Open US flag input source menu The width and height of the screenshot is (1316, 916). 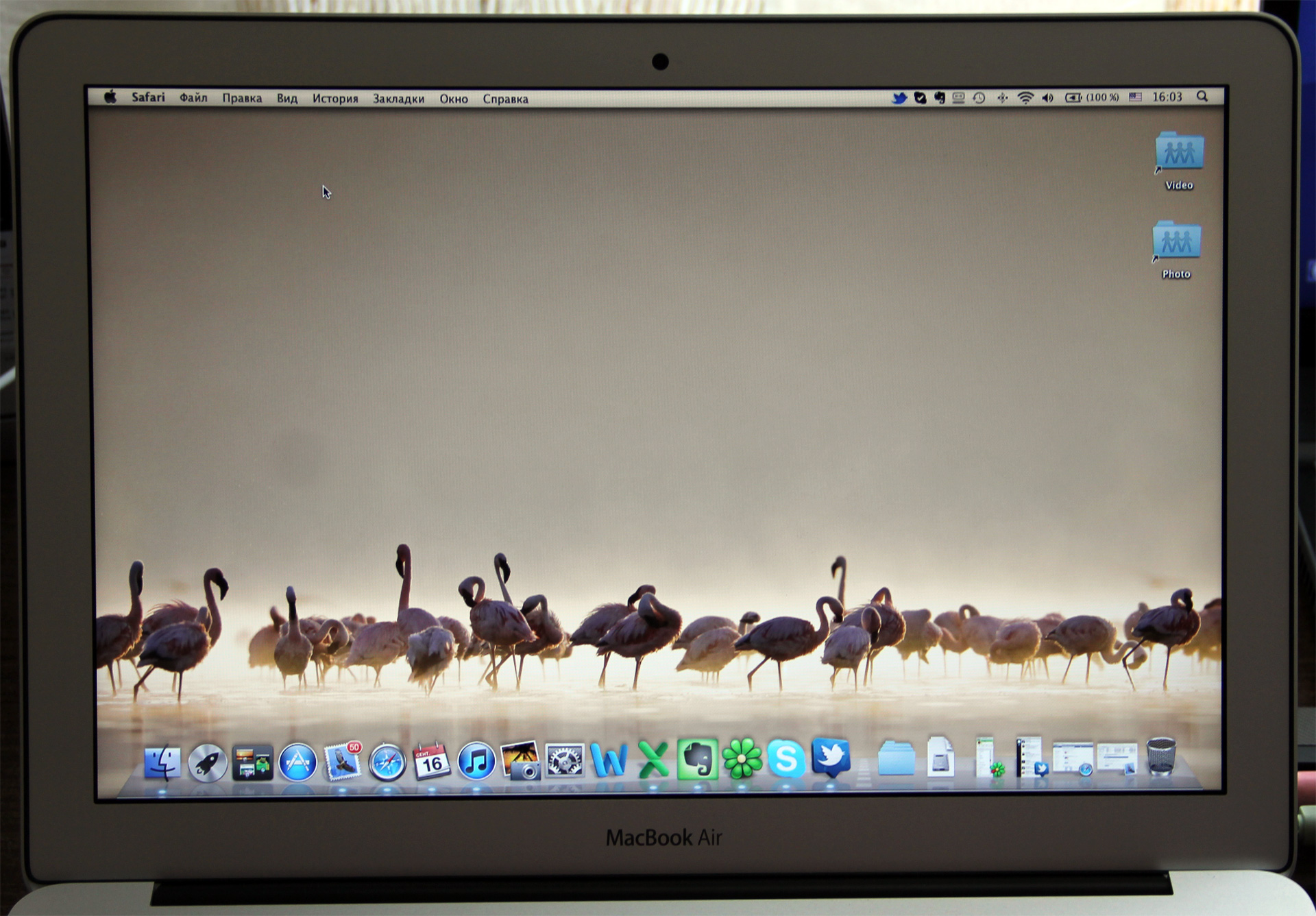point(1135,97)
